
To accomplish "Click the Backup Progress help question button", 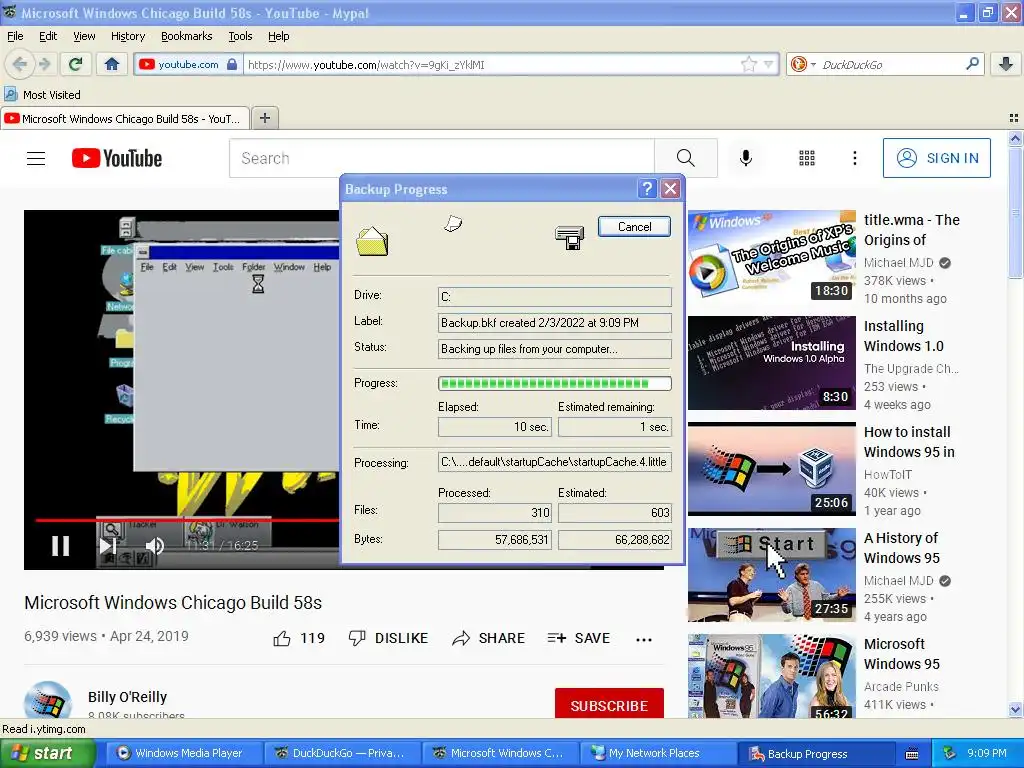I will pos(647,189).
